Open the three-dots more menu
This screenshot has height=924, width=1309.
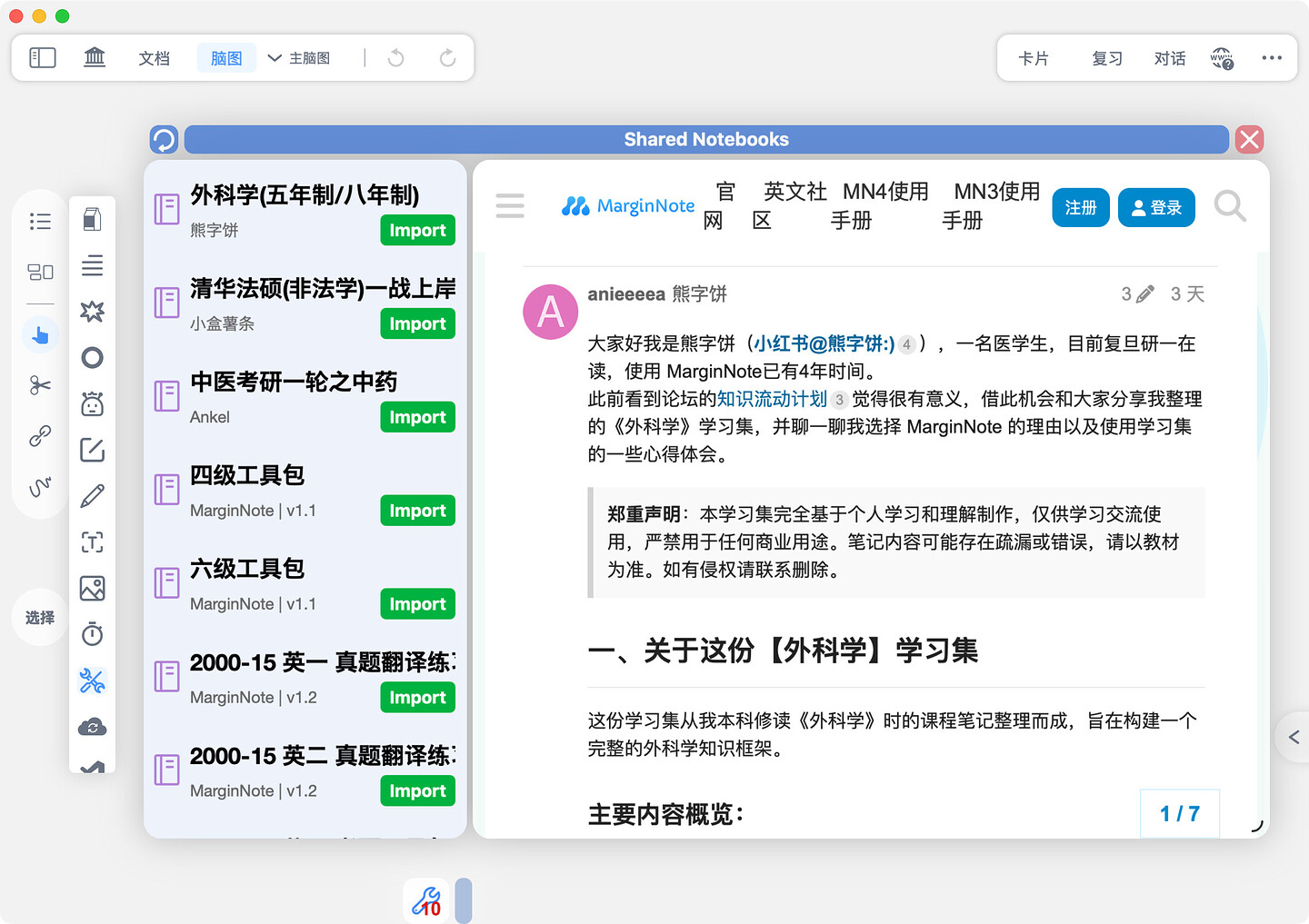[x=1272, y=58]
